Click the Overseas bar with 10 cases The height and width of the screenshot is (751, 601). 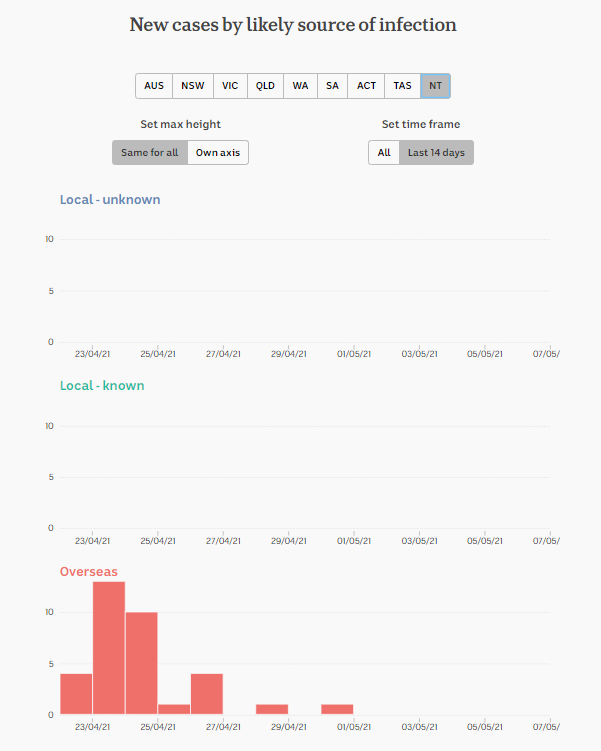pyautogui.click(x=142, y=663)
